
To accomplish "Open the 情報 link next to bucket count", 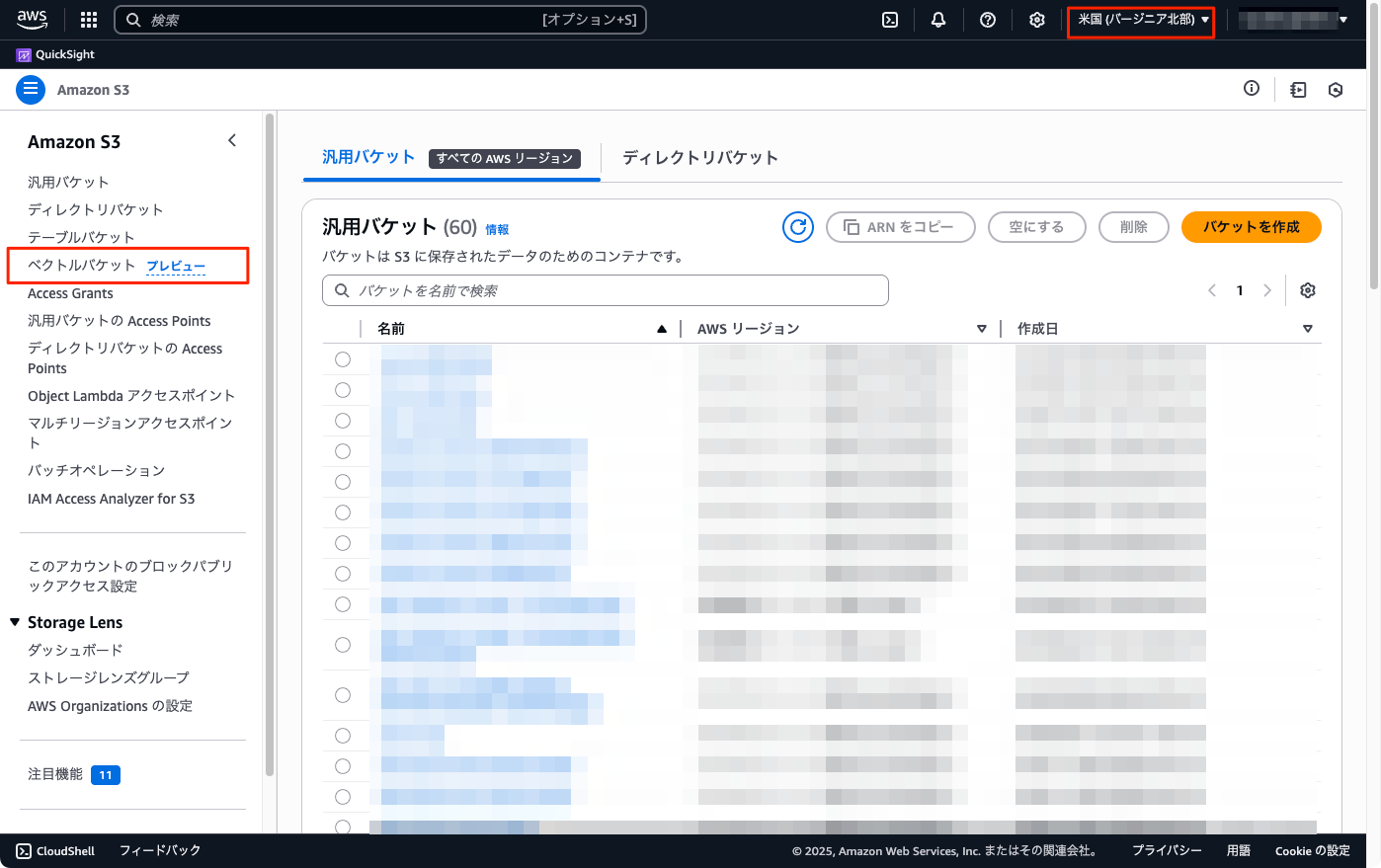I will tap(497, 229).
